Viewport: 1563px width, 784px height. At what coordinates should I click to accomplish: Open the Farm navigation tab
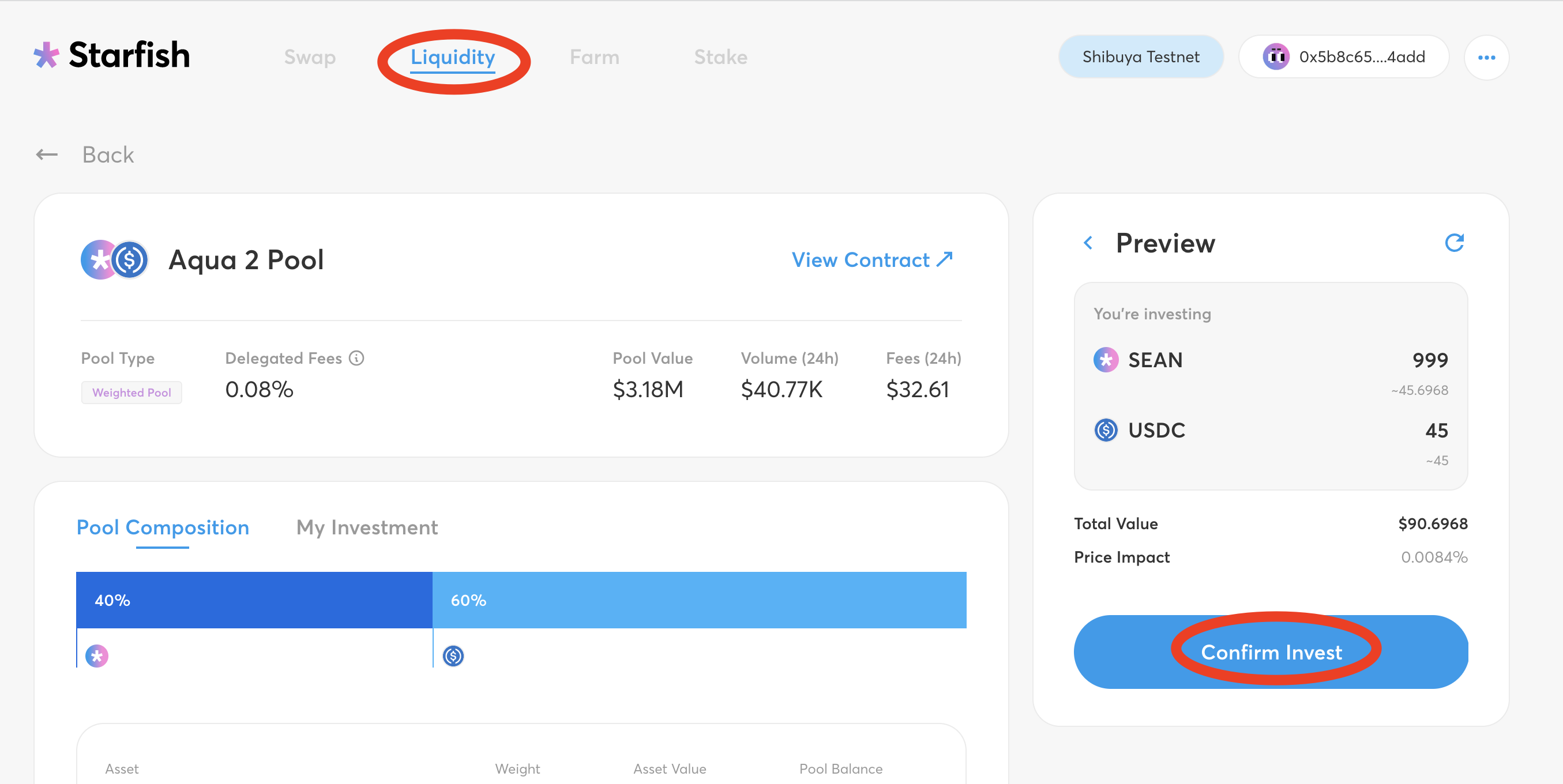point(594,57)
